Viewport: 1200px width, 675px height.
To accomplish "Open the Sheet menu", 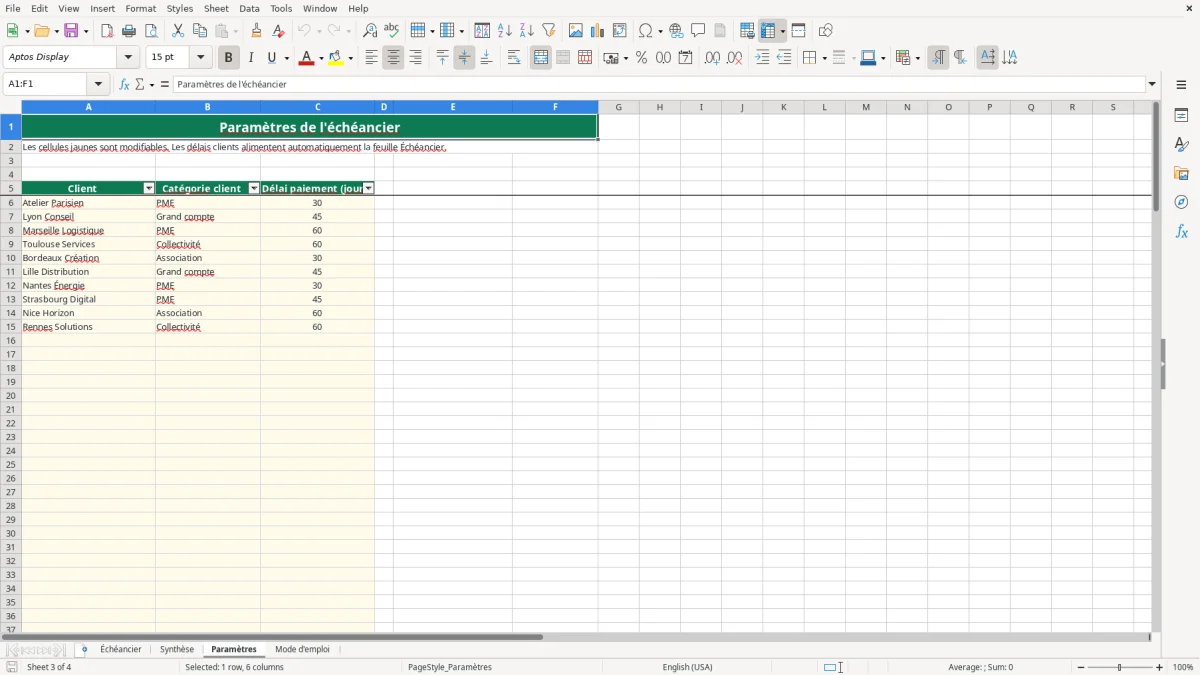I will coord(216,8).
